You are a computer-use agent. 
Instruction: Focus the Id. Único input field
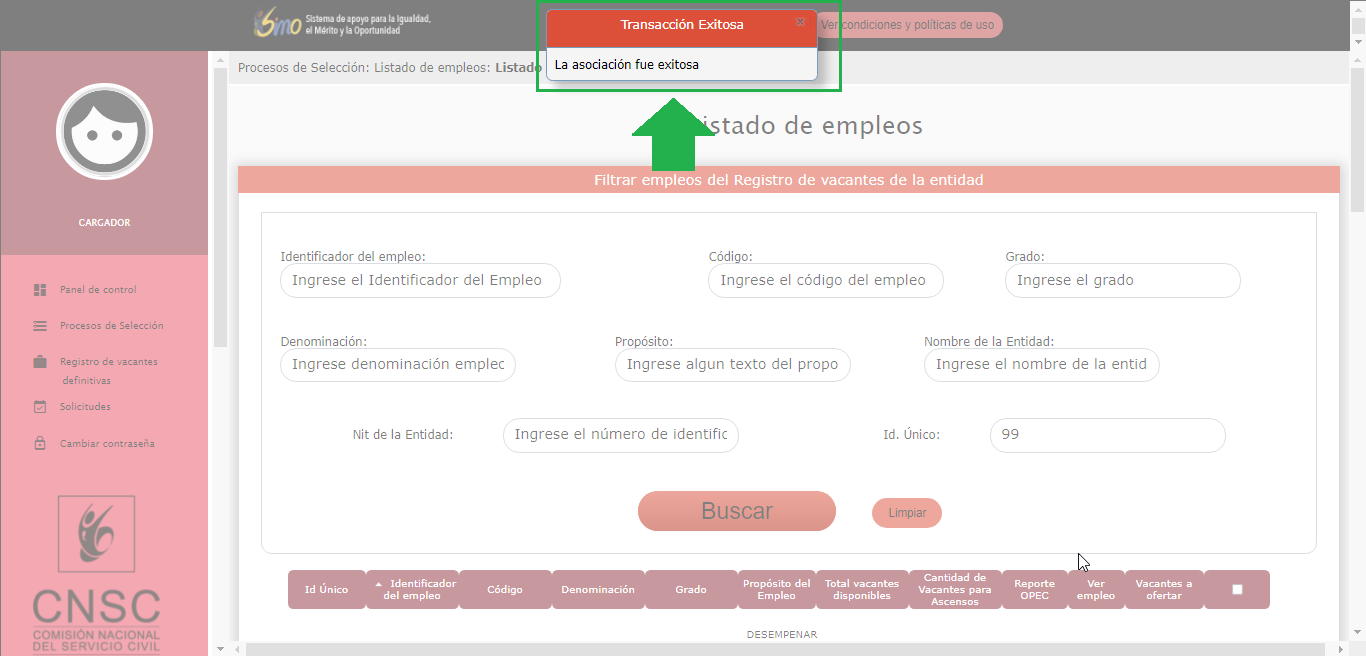point(1107,436)
